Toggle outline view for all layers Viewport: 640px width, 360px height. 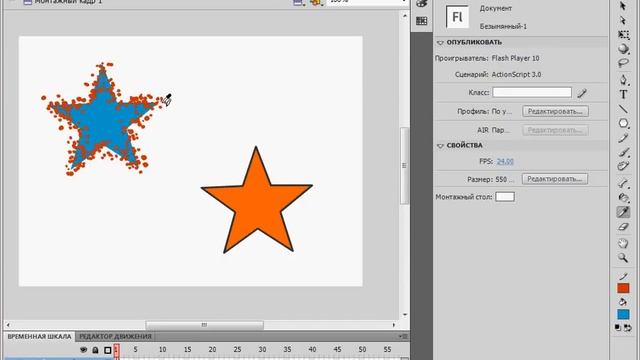(107, 350)
